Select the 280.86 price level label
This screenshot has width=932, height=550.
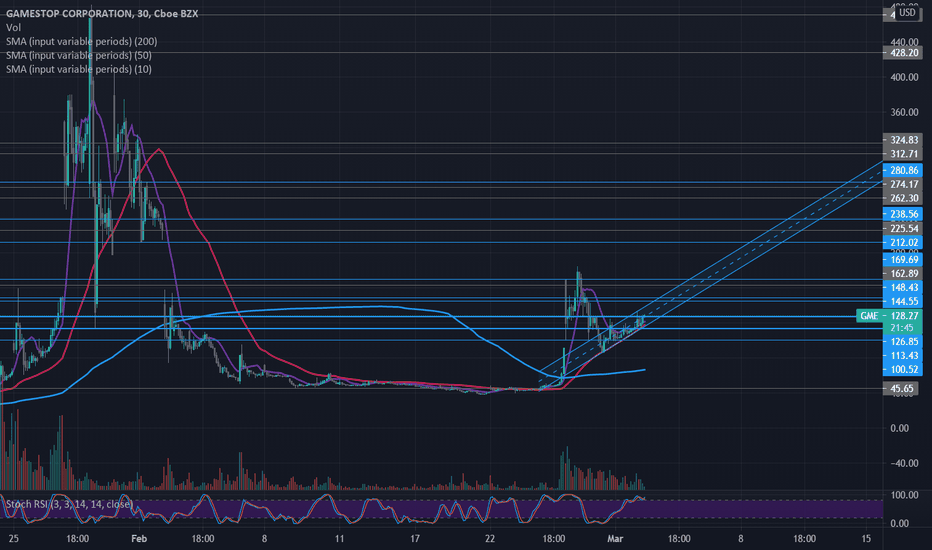(x=903, y=171)
